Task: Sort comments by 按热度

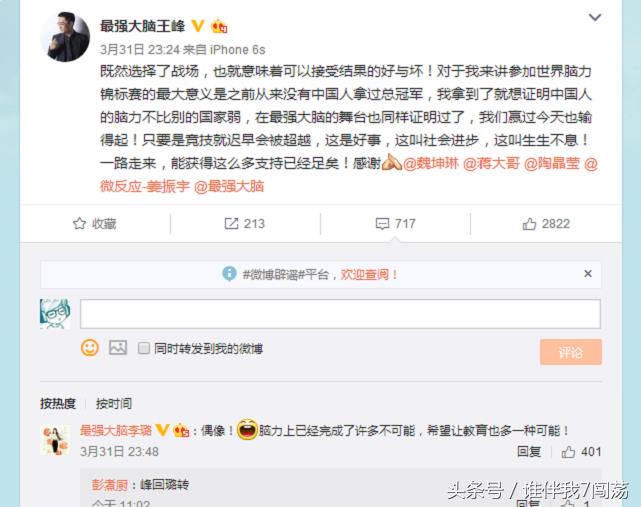Action: click(x=58, y=404)
